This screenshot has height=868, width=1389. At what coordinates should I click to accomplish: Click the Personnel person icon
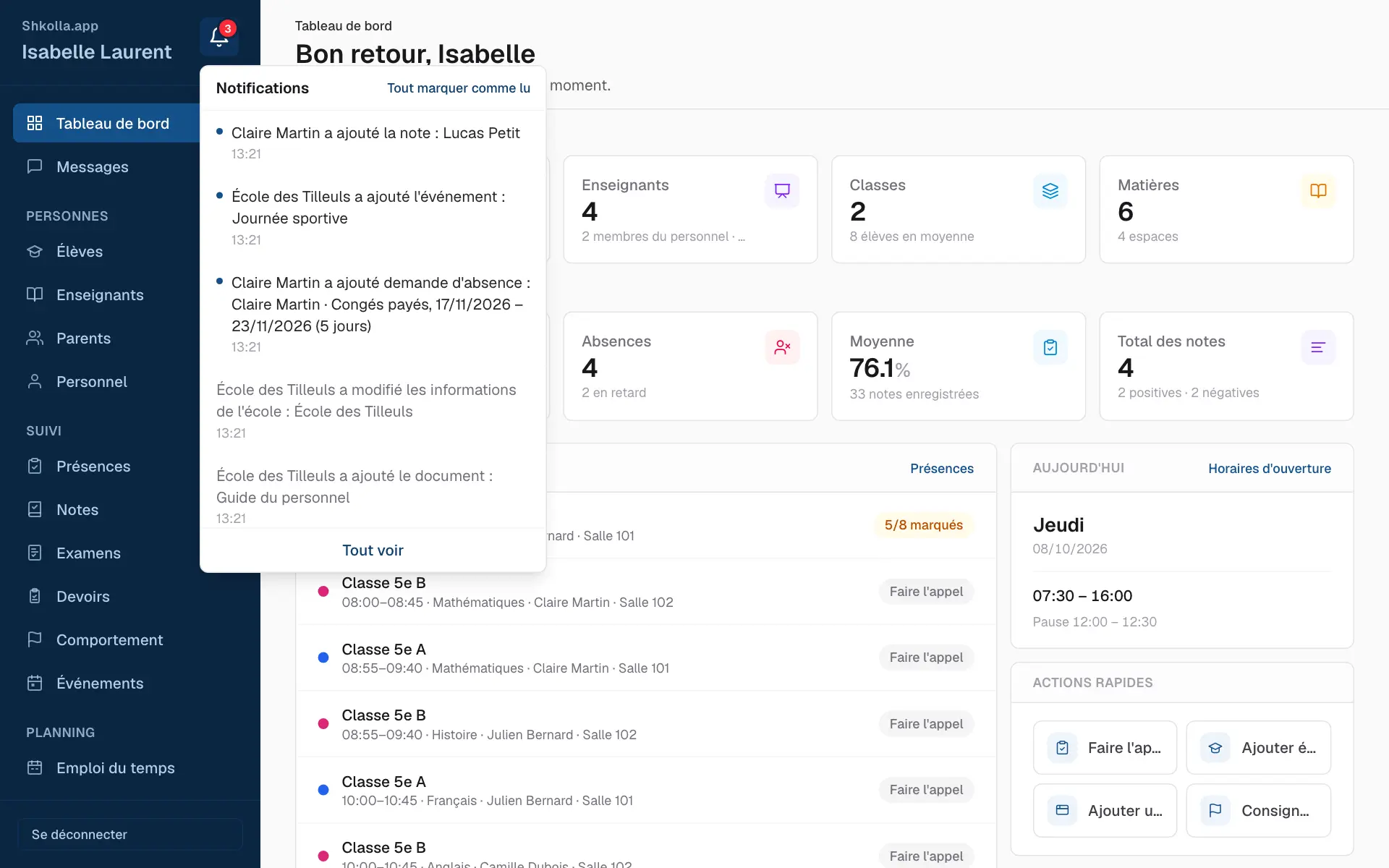(35, 381)
